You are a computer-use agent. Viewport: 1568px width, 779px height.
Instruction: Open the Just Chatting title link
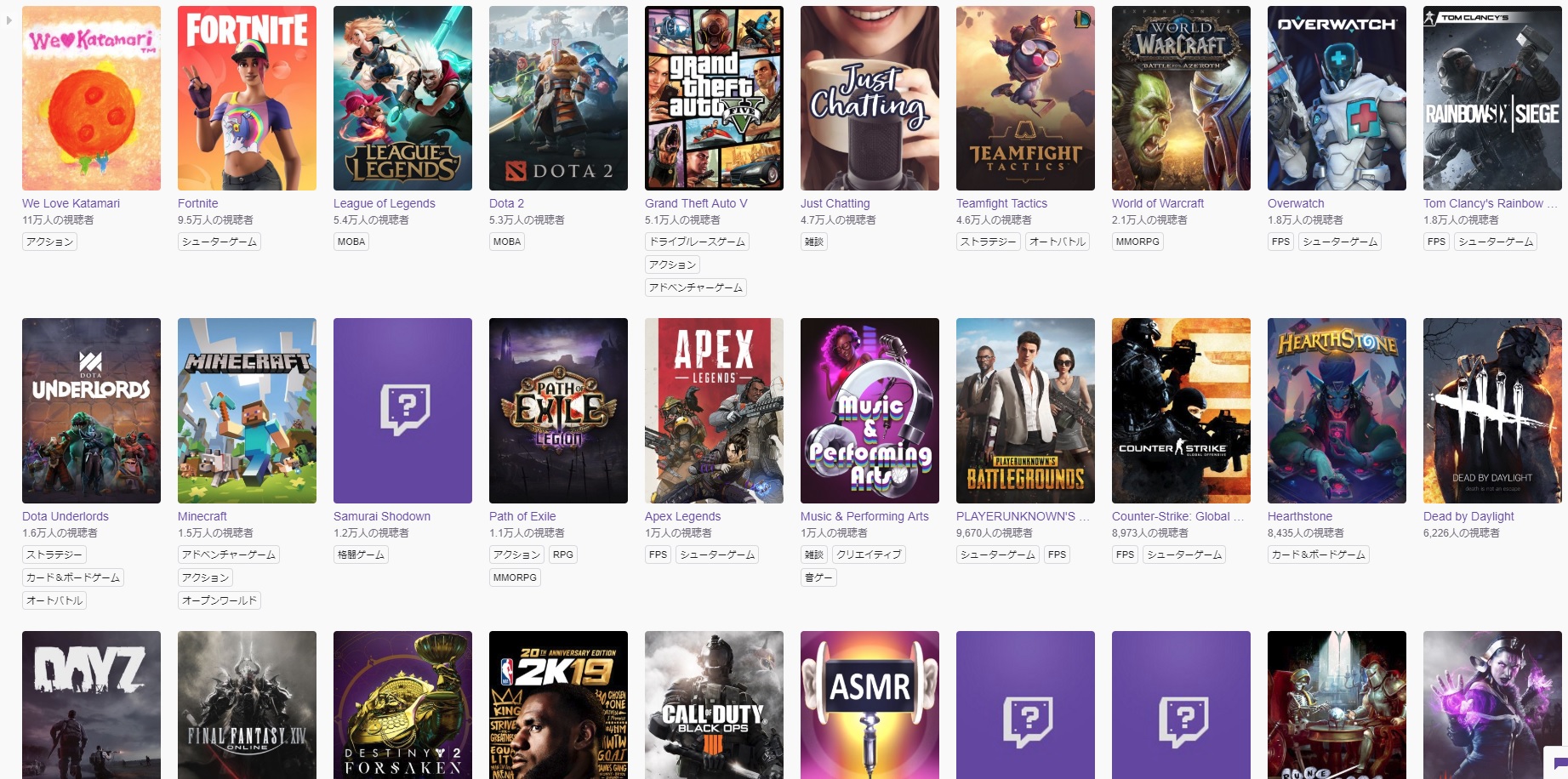pyautogui.click(x=835, y=203)
